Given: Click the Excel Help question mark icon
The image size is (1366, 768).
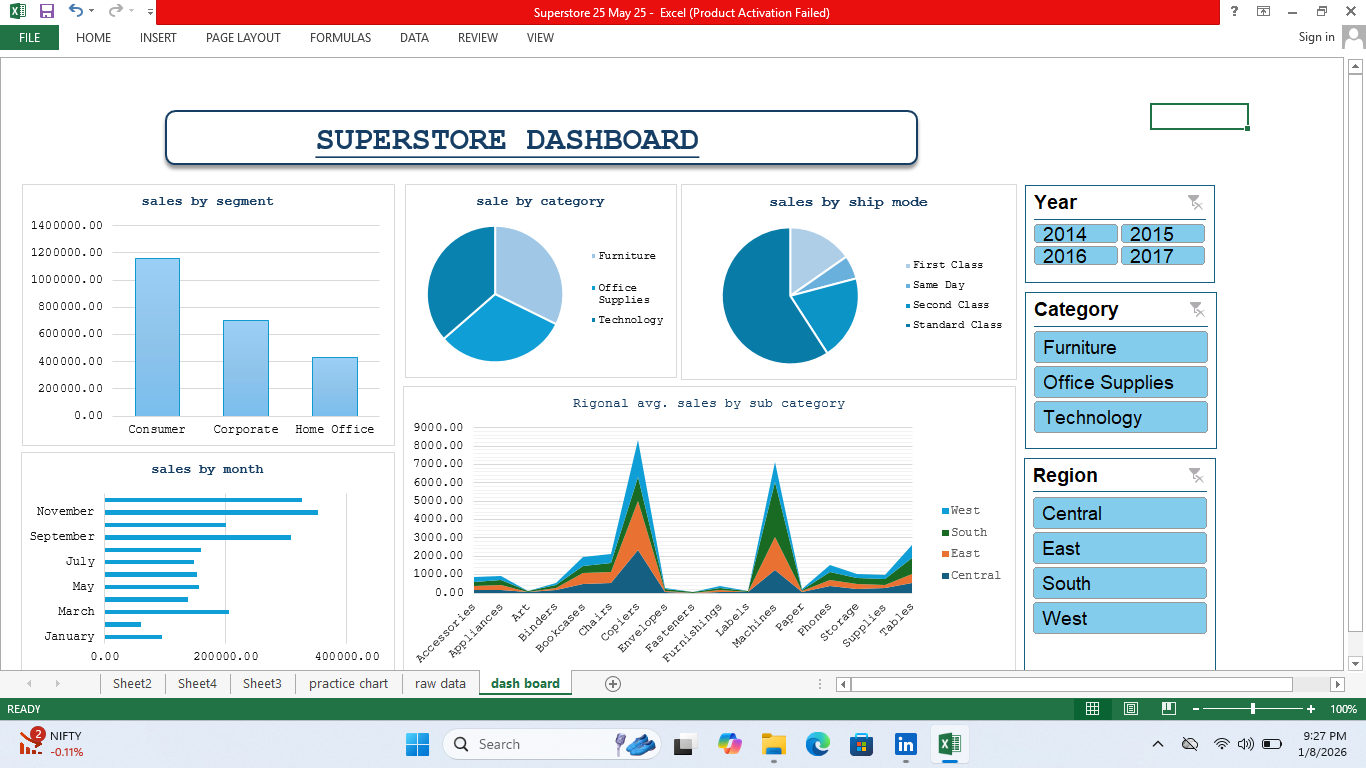Looking at the screenshot, I should 1235,11.
